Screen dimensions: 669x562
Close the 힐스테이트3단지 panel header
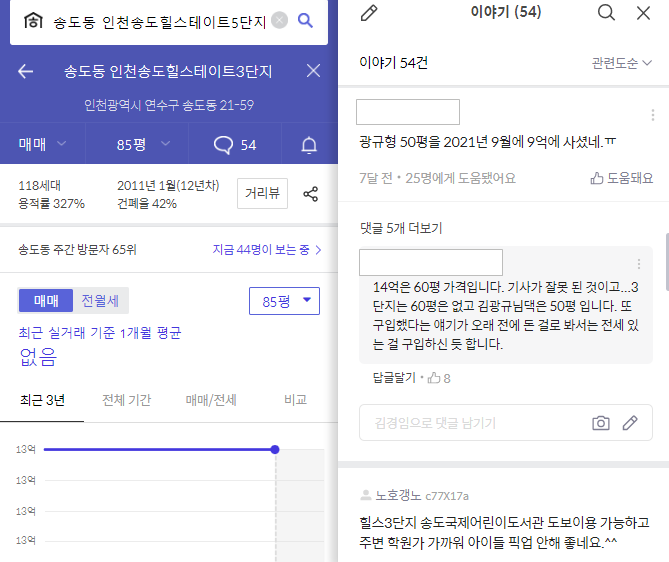click(313, 71)
